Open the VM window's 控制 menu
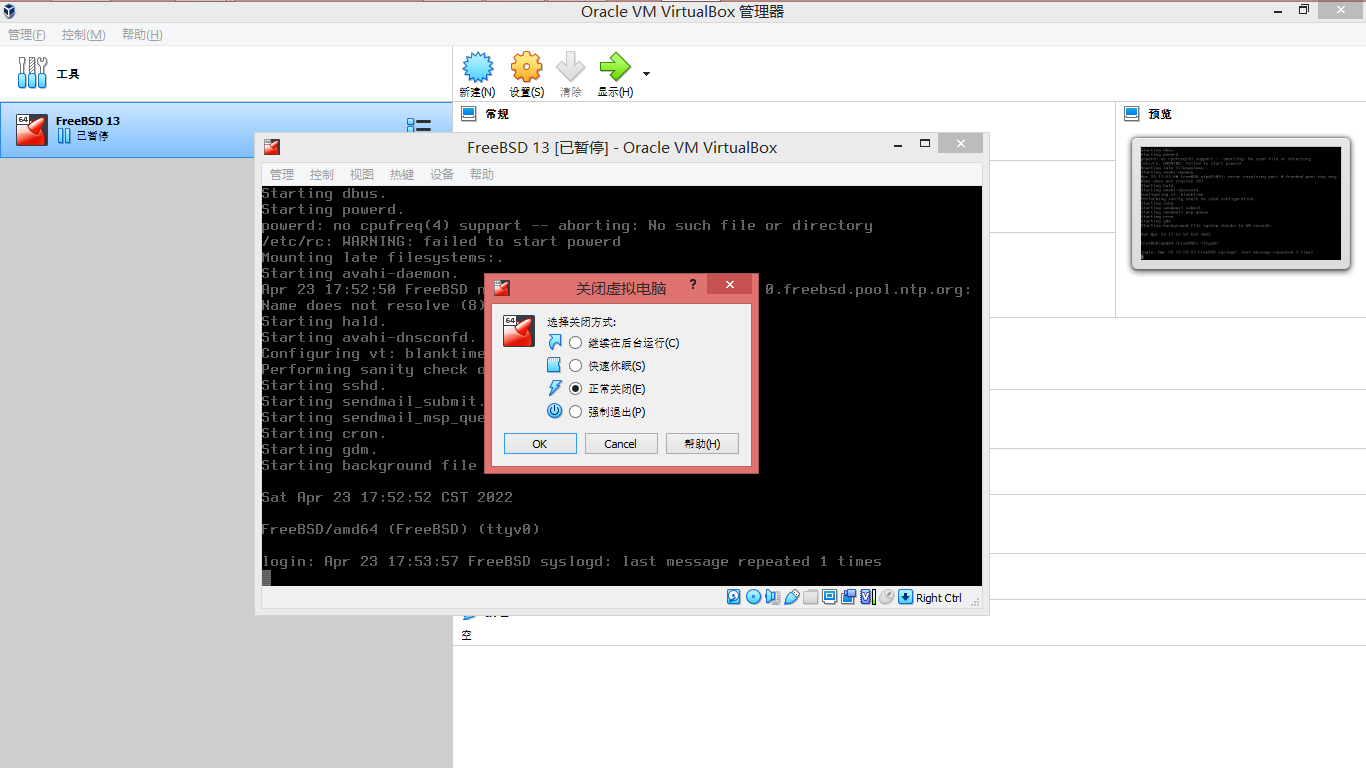The height and width of the screenshot is (768, 1366). pyautogui.click(x=322, y=174)
